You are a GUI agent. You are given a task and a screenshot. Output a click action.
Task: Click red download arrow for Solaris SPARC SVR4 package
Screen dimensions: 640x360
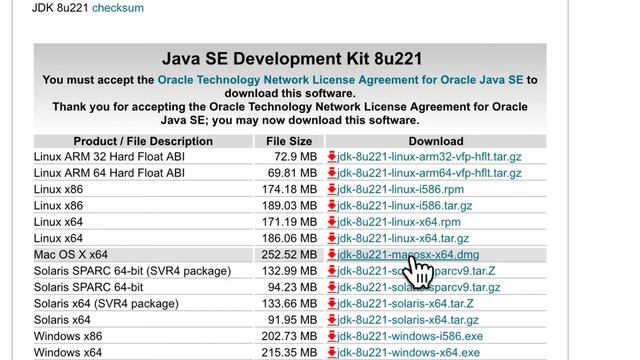coord(332,271)
